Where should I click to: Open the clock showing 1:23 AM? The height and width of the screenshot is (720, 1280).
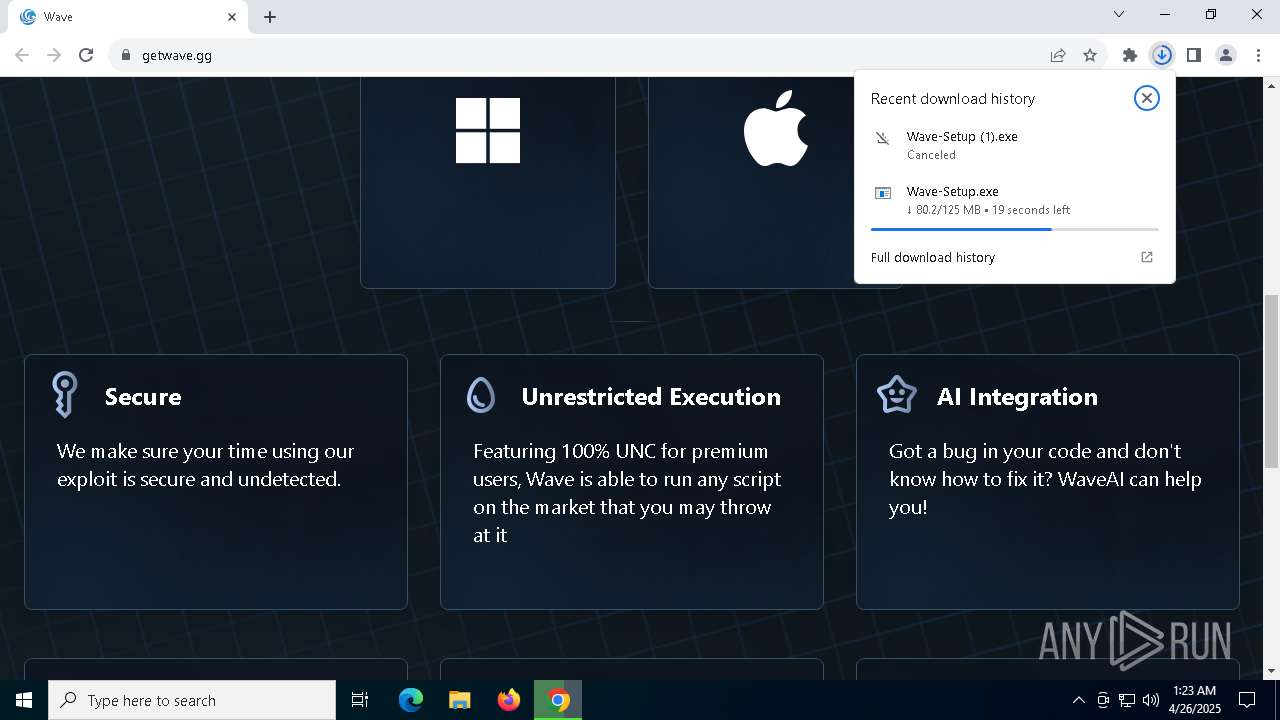click(x=1194, y=700)
